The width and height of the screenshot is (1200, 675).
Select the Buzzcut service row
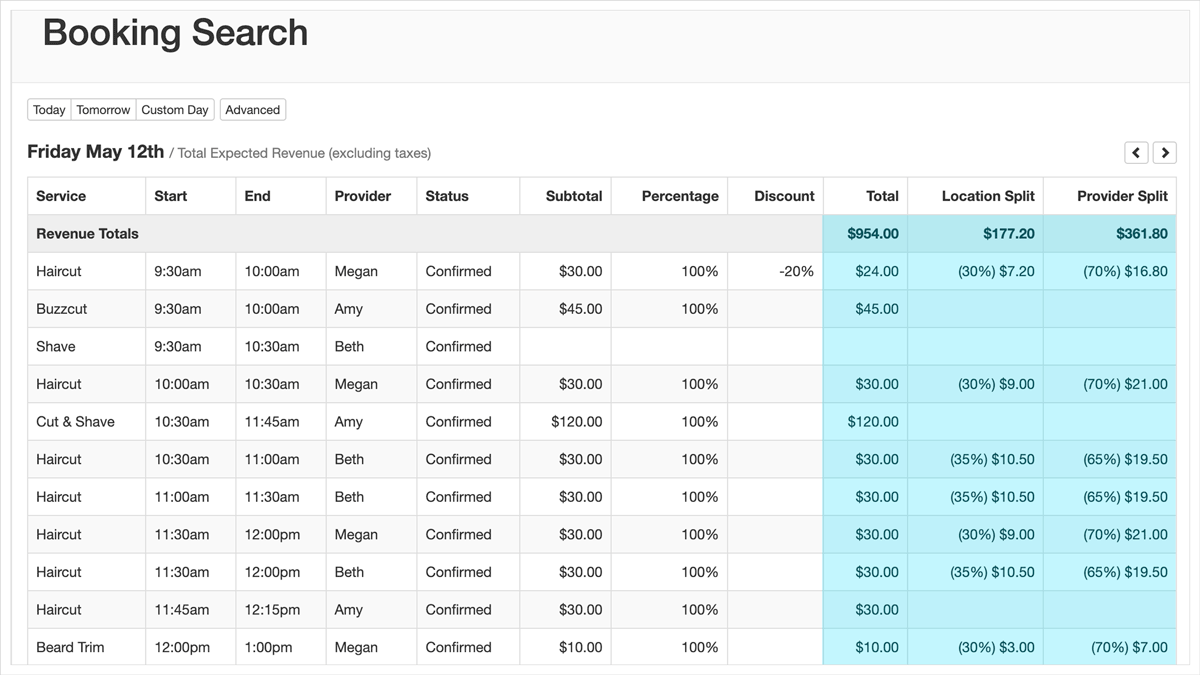pyautogui.click(x=62, y=309)
